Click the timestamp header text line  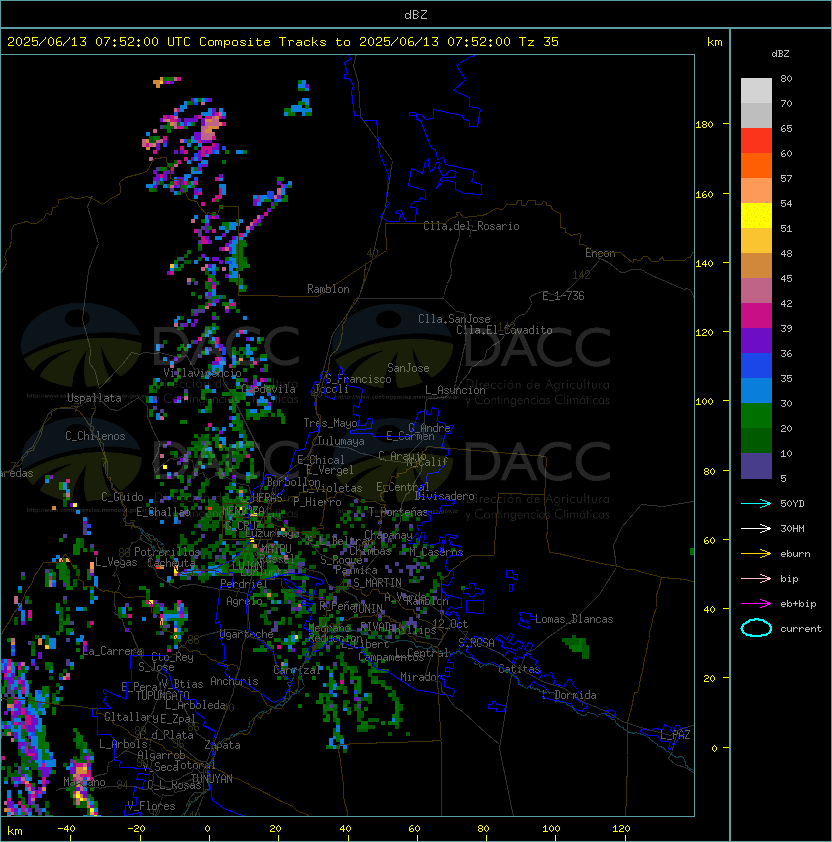pyautogui.click(x=283, y=41)
